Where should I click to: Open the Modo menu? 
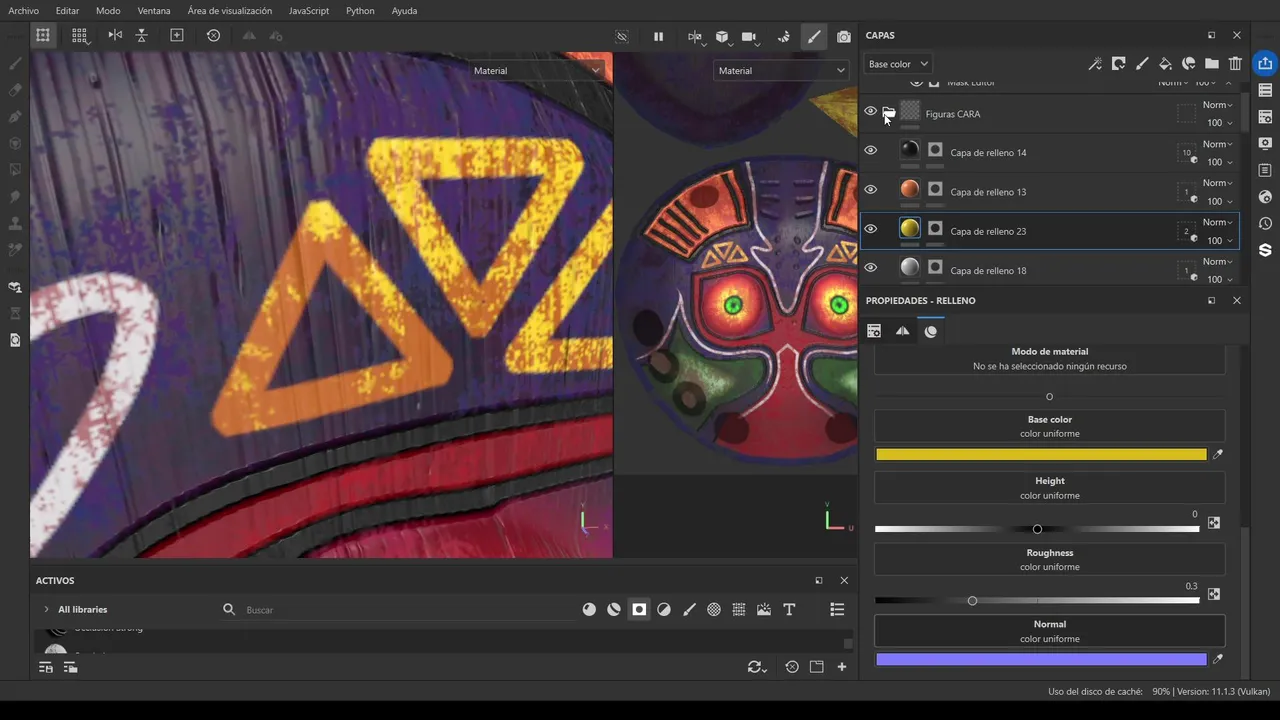[108, 11]
